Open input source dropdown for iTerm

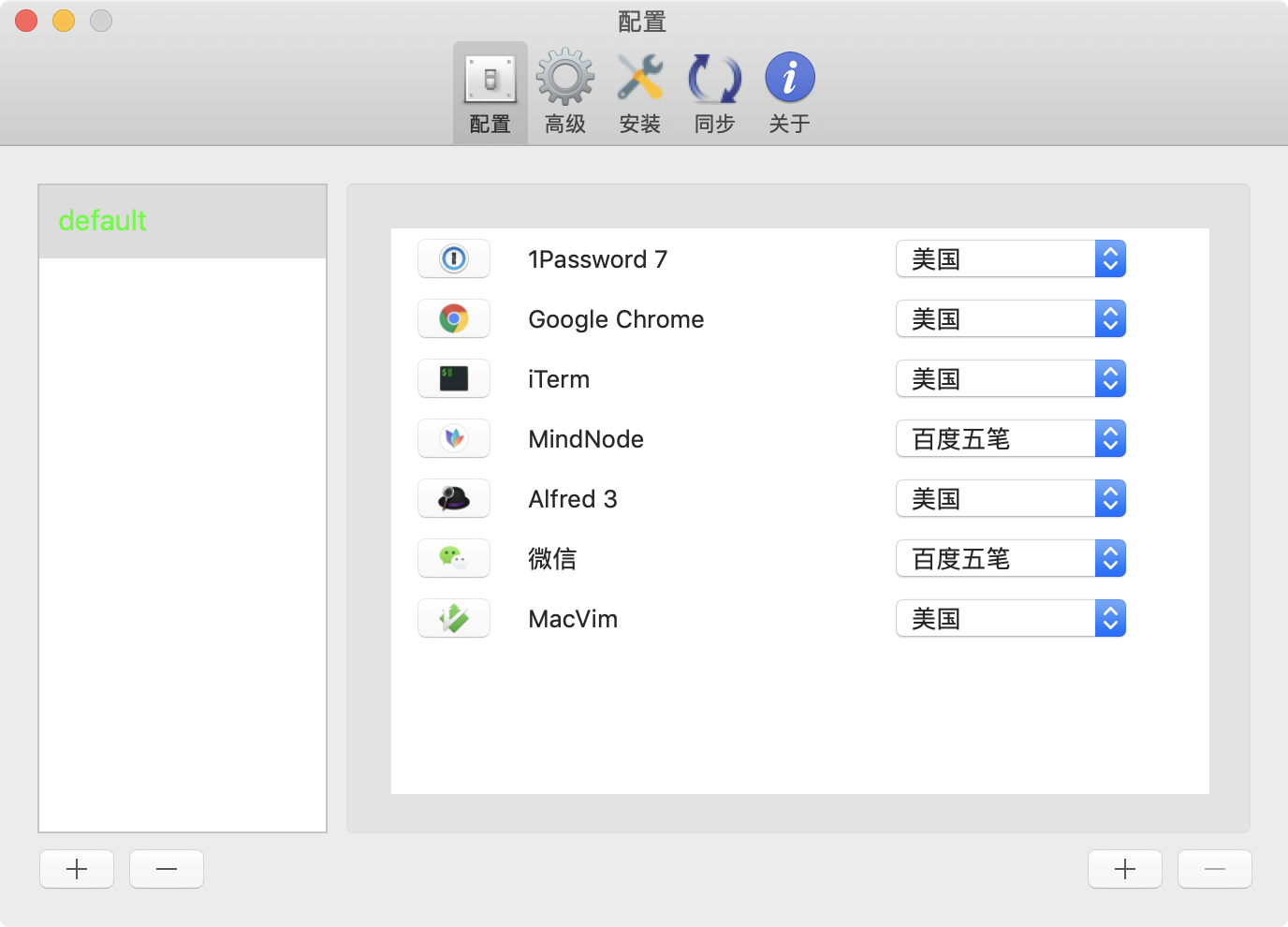[x=1011, y=378]
